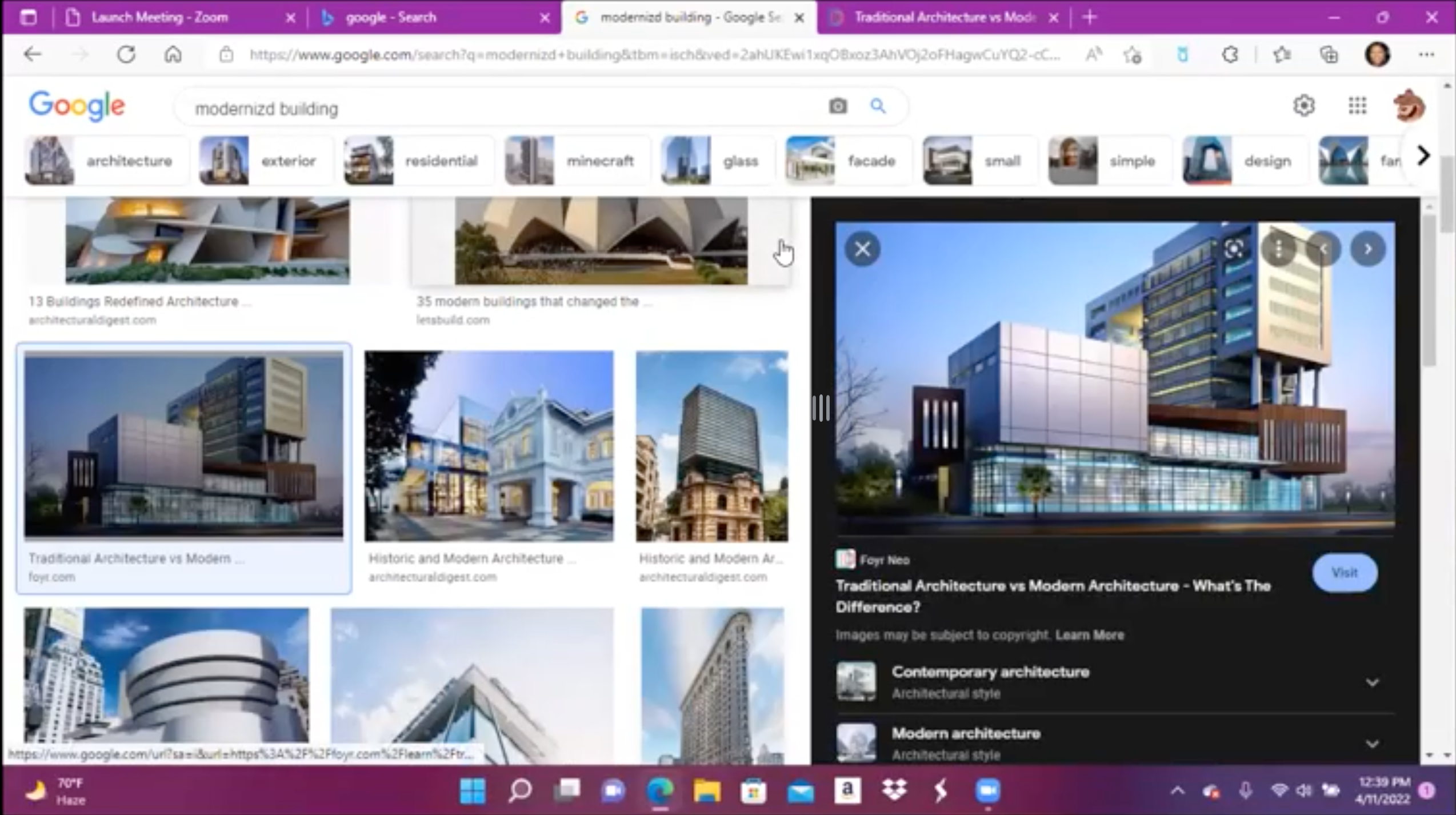
Task: Go to next image in preview
Action: pos(1367,249)
